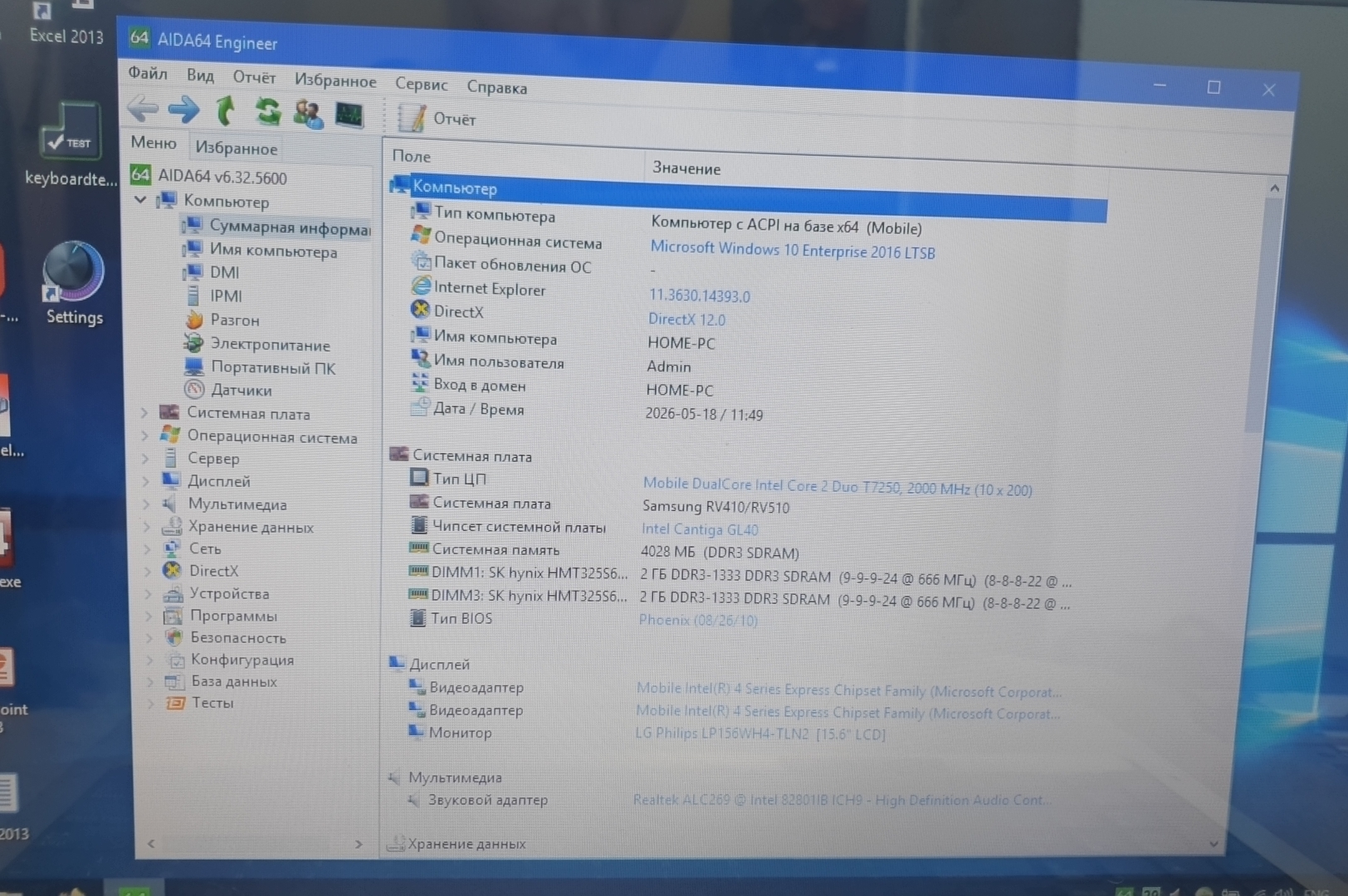Viewport: 1348px width, 896px height.
Task: Collapse the Компьютер tree node
Action: (140, 200)
